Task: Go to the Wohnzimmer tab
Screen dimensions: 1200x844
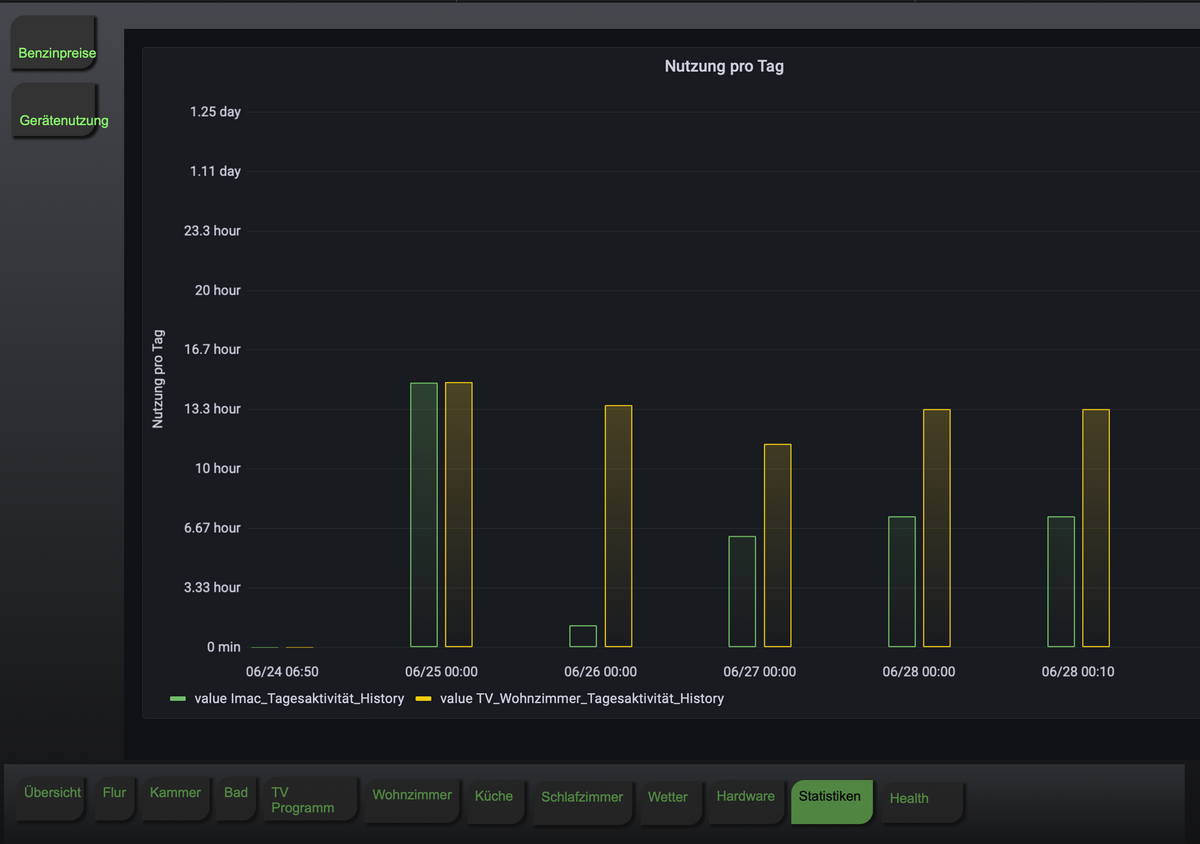Action: coord(412,795)
